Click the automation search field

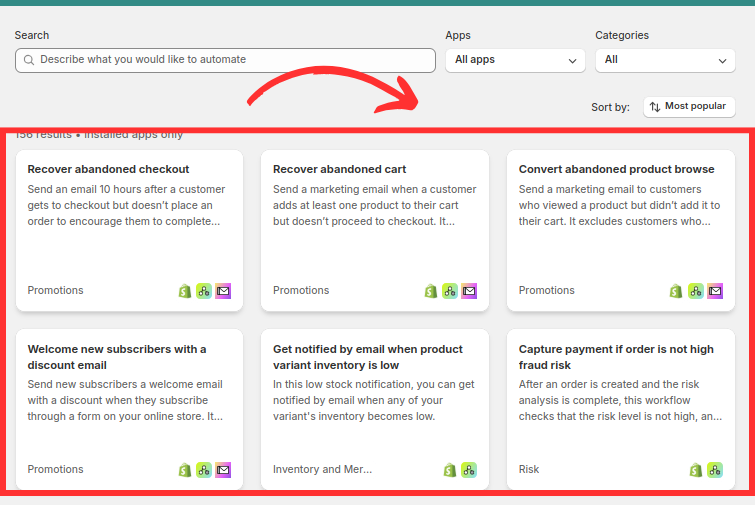pos(235,60)
